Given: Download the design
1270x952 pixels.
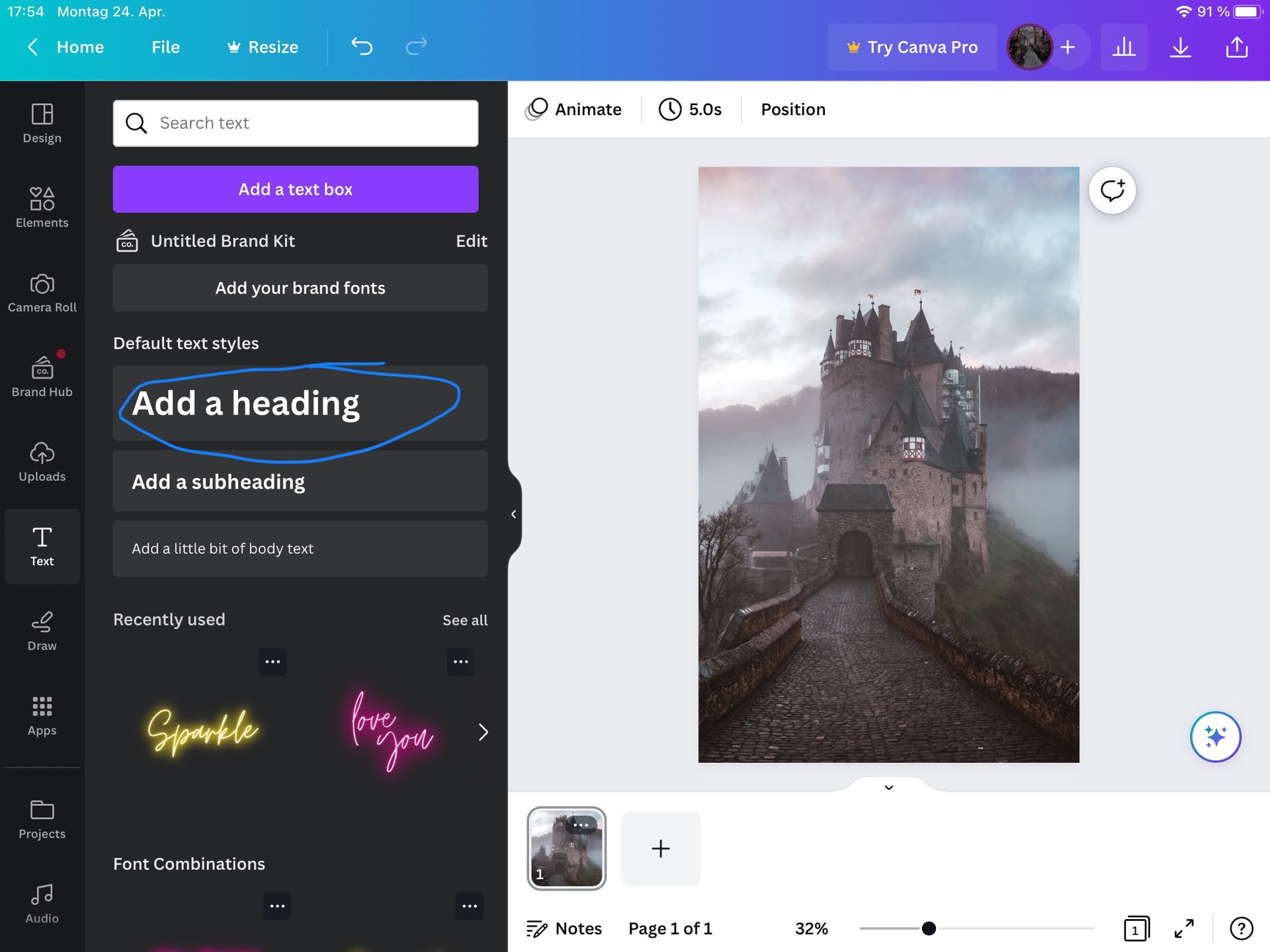Looking at the screenshot, I should (x=1180, y=47).
